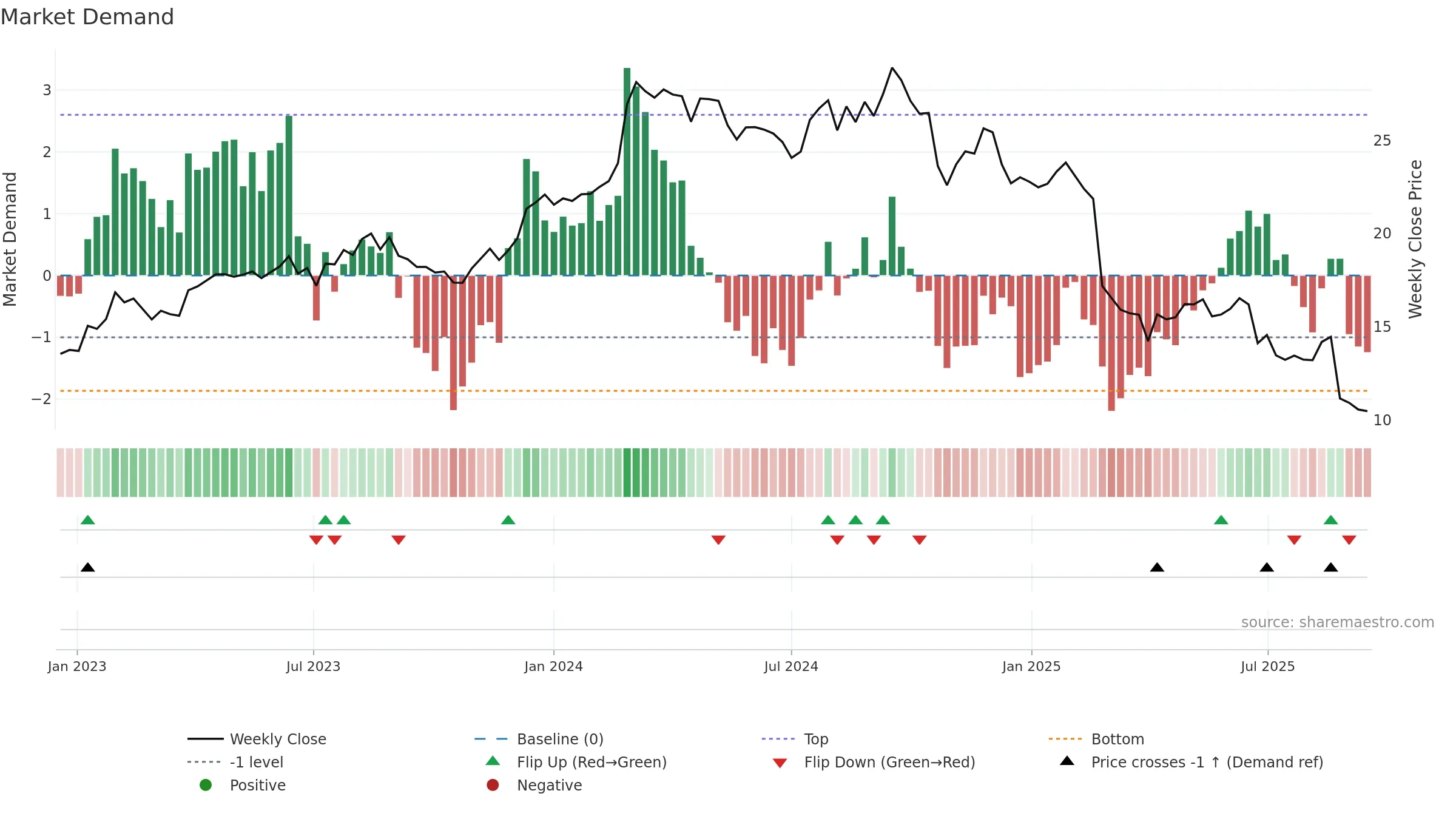Click the Market Demand chart title
This screenshot has width=1456, height=819.
[87, 17]
